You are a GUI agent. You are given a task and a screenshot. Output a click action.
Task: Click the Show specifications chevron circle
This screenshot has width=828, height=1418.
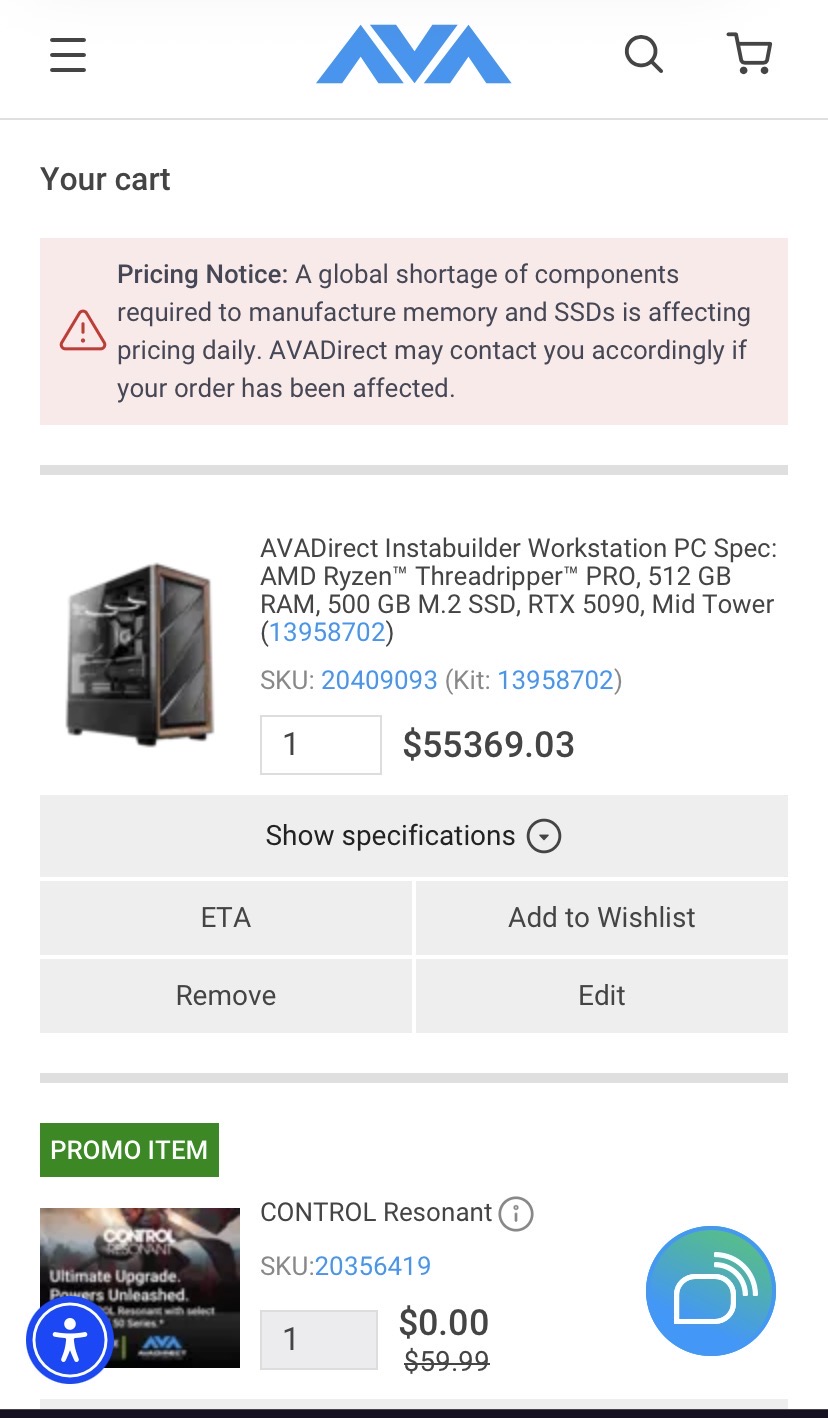click(544, 836)
